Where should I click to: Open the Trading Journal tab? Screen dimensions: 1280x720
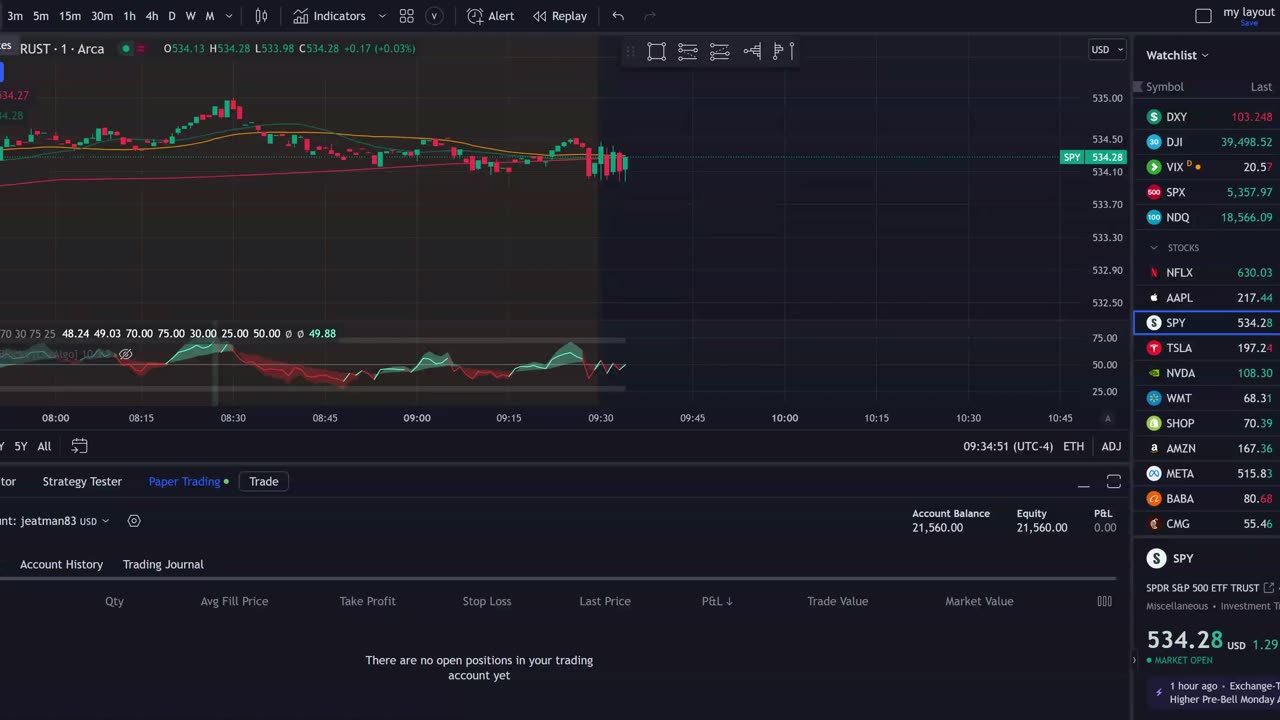coord(163,564)
